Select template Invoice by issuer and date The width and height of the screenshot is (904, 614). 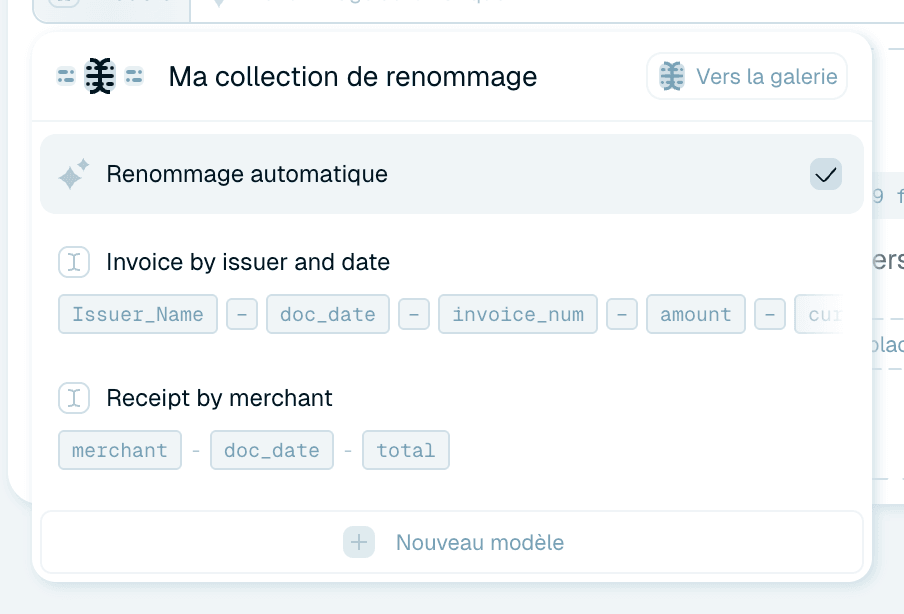[x=248, y=262]
